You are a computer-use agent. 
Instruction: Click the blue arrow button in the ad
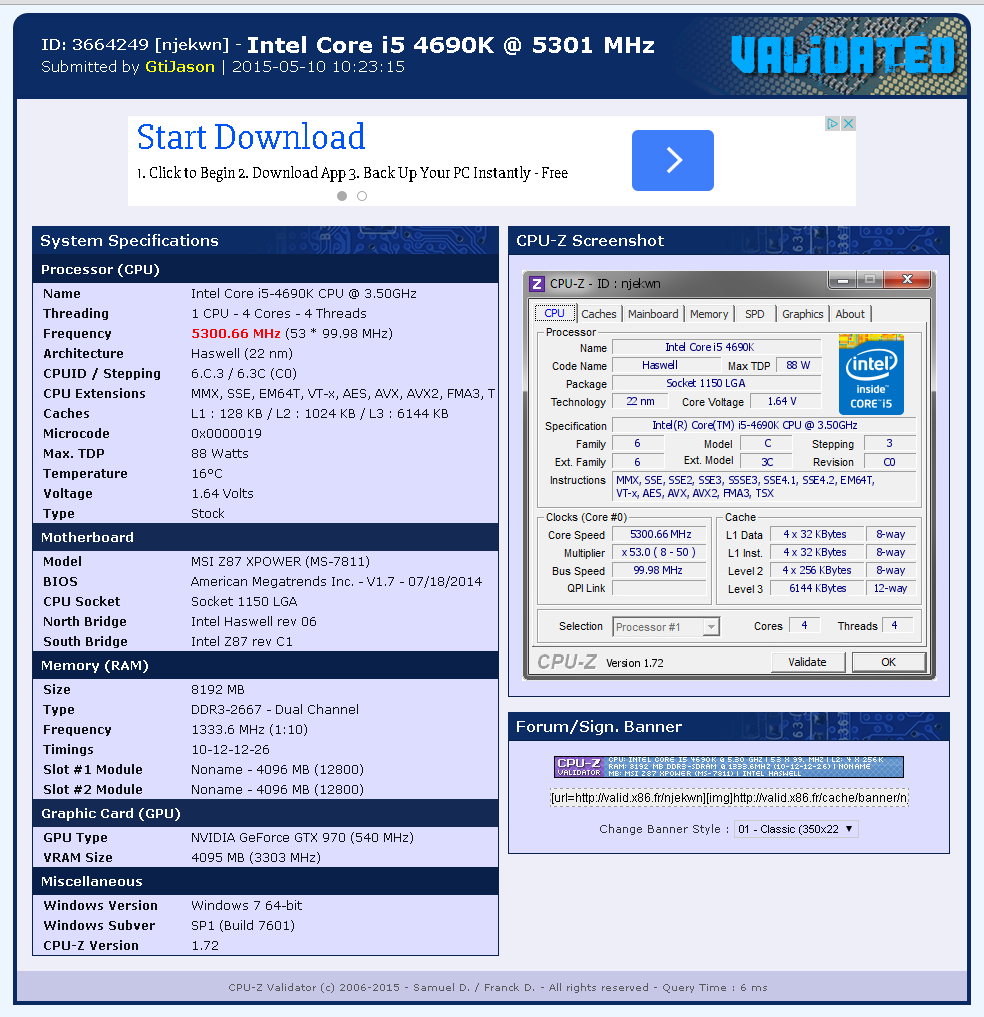point(673,160)
